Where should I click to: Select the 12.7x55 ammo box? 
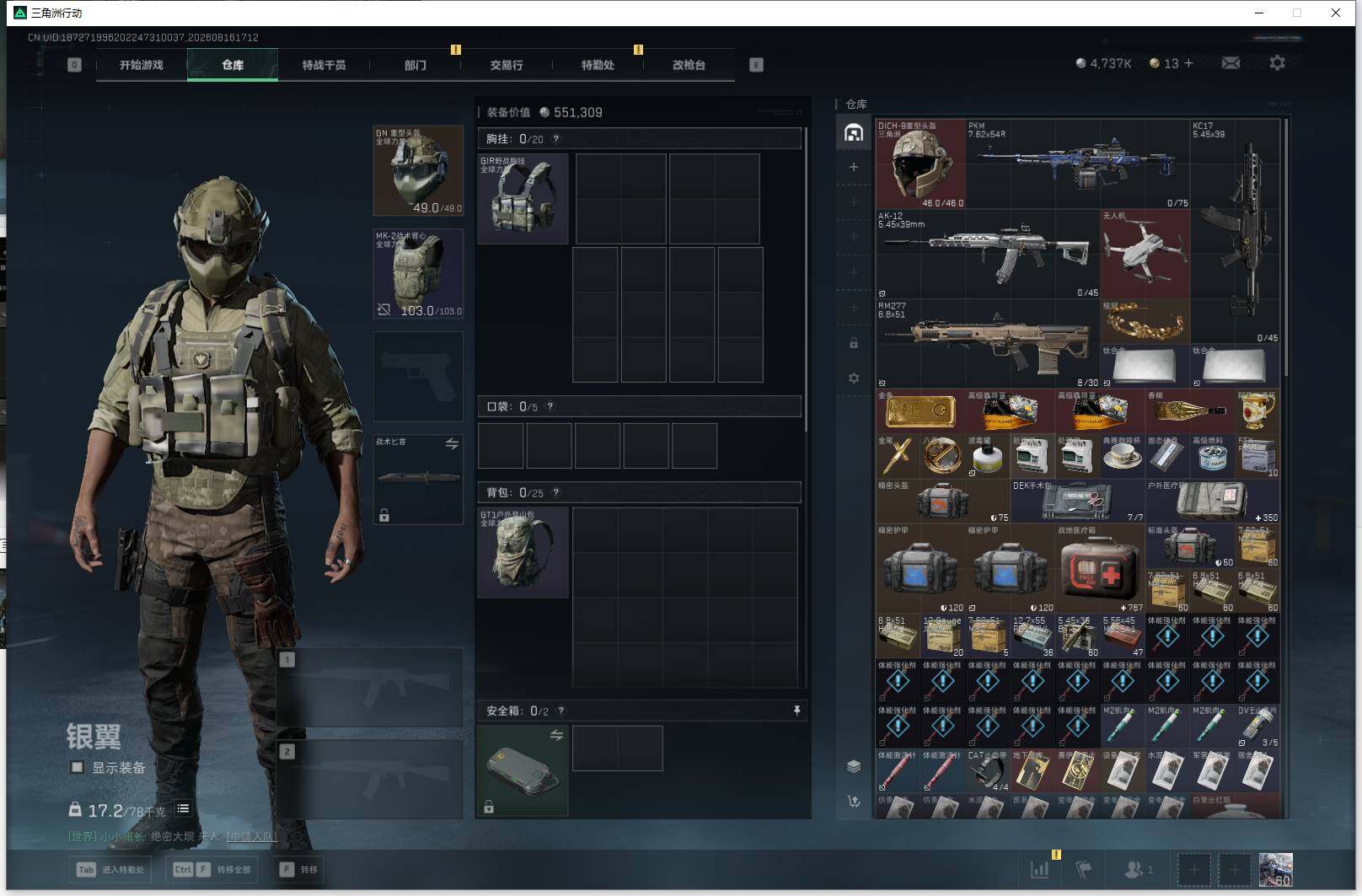click(1032, 636)
